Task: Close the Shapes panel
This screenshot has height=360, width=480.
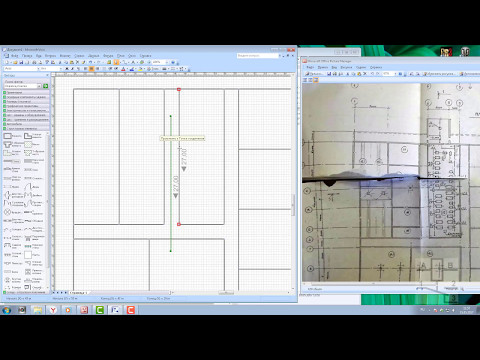Action: point(47,75)
